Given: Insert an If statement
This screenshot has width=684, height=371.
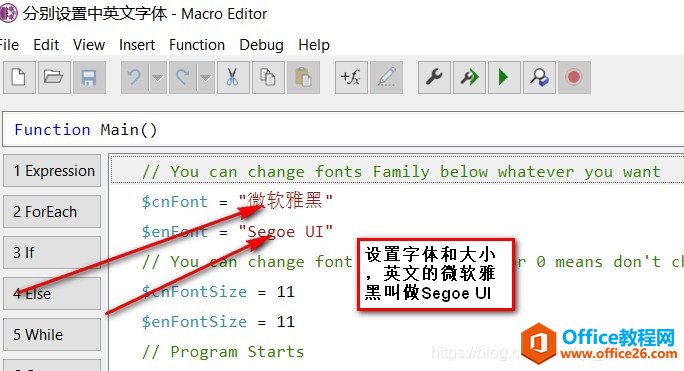Looking at the screenshot, I should click(52, 253).
